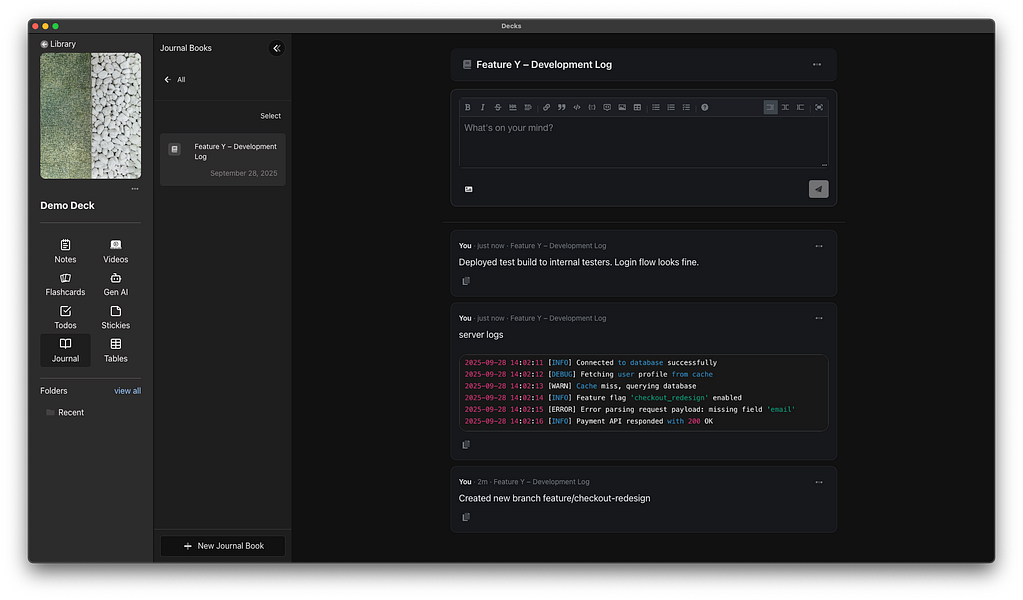Open options below the Demo Deck cover
The width and height of the screenshot is (1023, 600).
coord(135,189)
